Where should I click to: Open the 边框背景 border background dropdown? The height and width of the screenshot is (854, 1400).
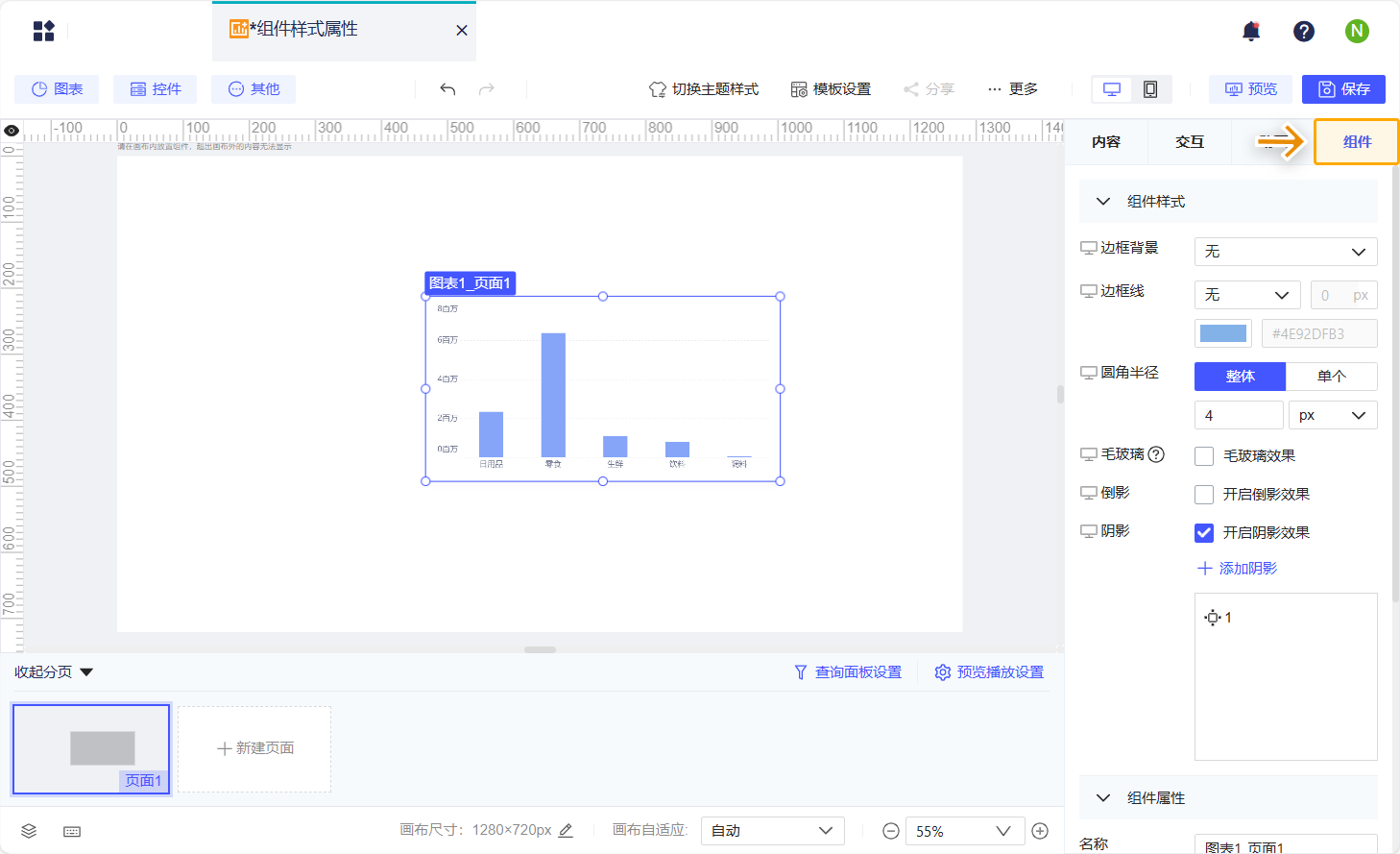pyautogui.click(x=1285, y=251)
